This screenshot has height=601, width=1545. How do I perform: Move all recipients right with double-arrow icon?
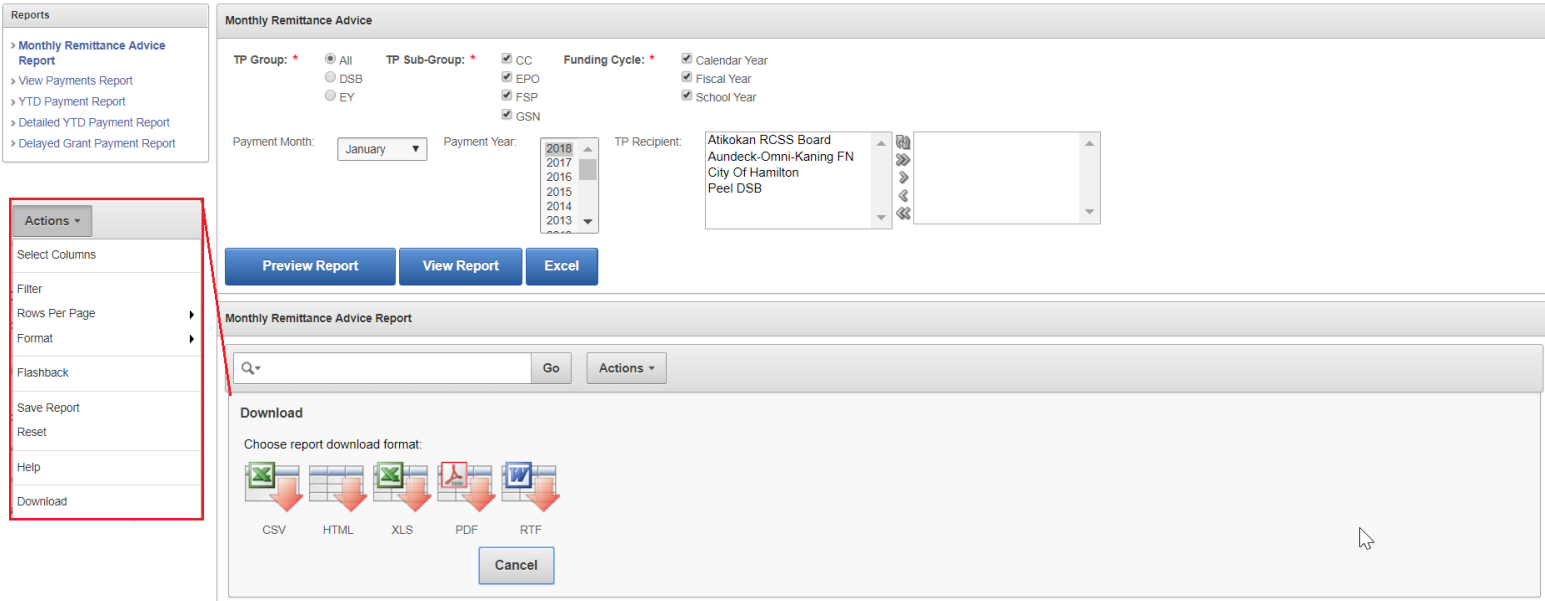click(x=903, y=160)
